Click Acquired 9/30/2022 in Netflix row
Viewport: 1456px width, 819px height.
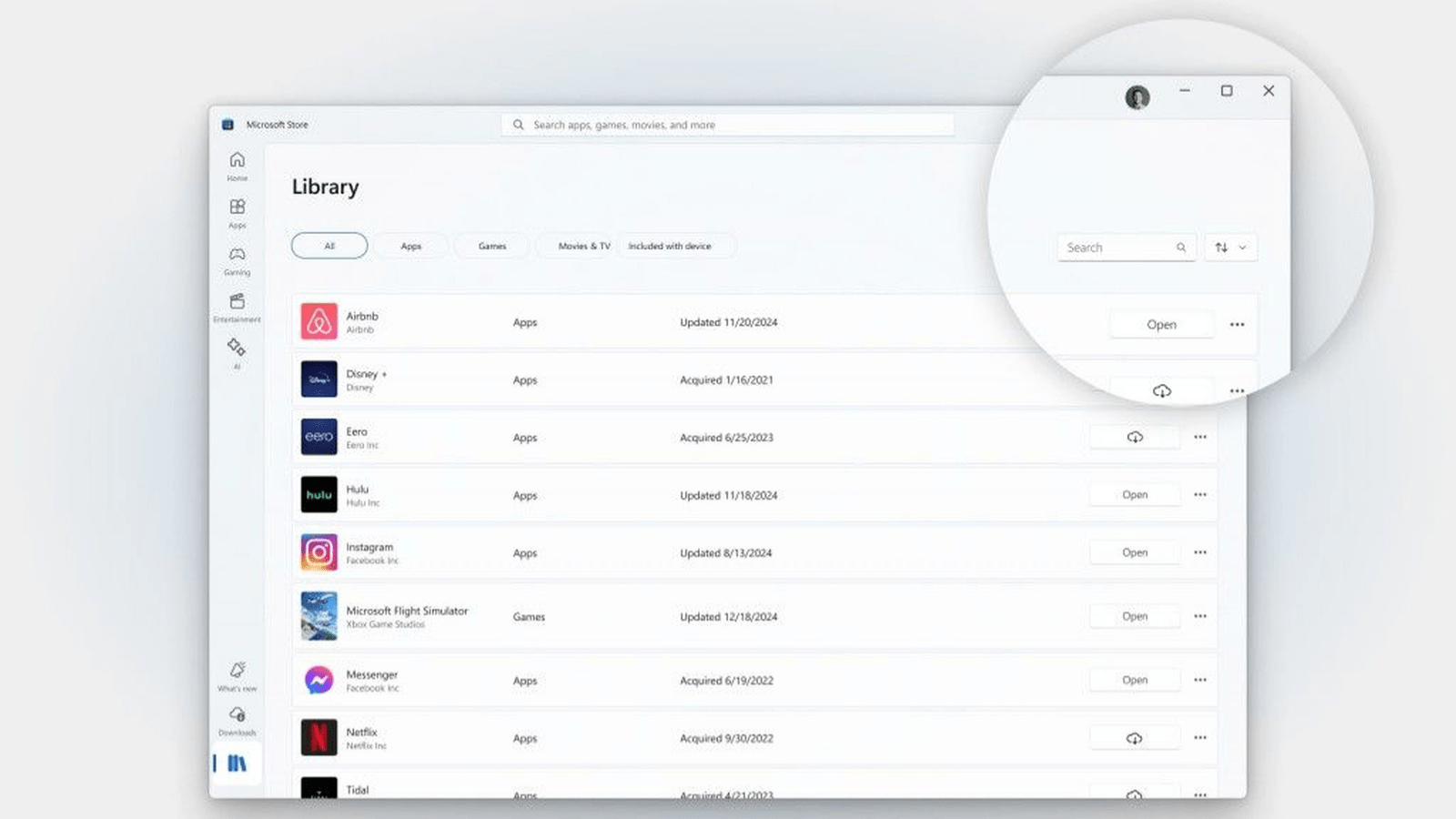(727, 739)
